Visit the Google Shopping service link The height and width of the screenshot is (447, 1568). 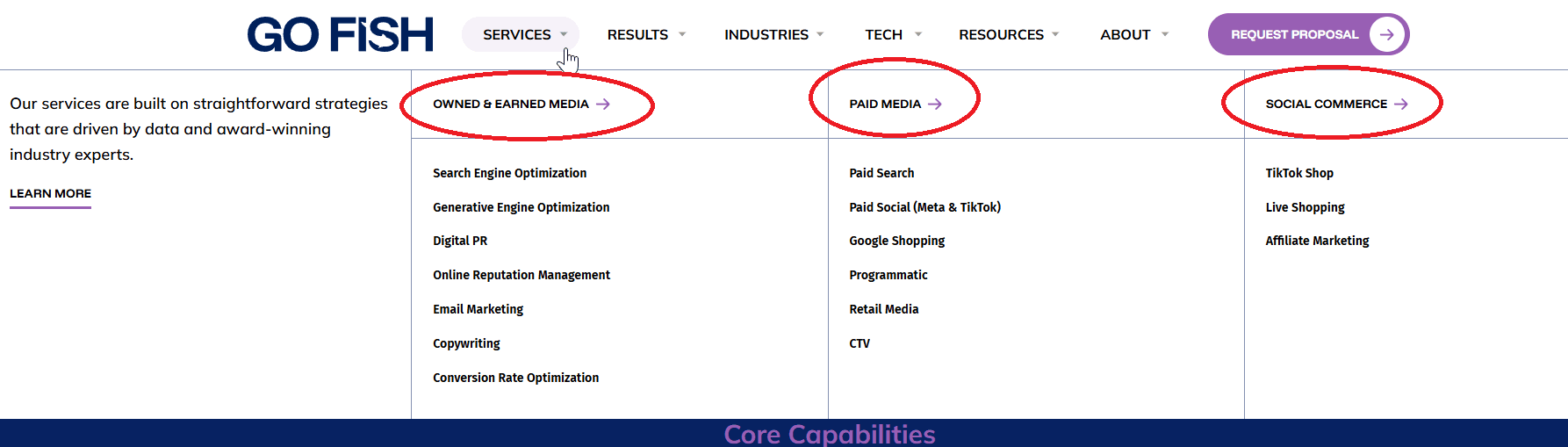[896, 241]
